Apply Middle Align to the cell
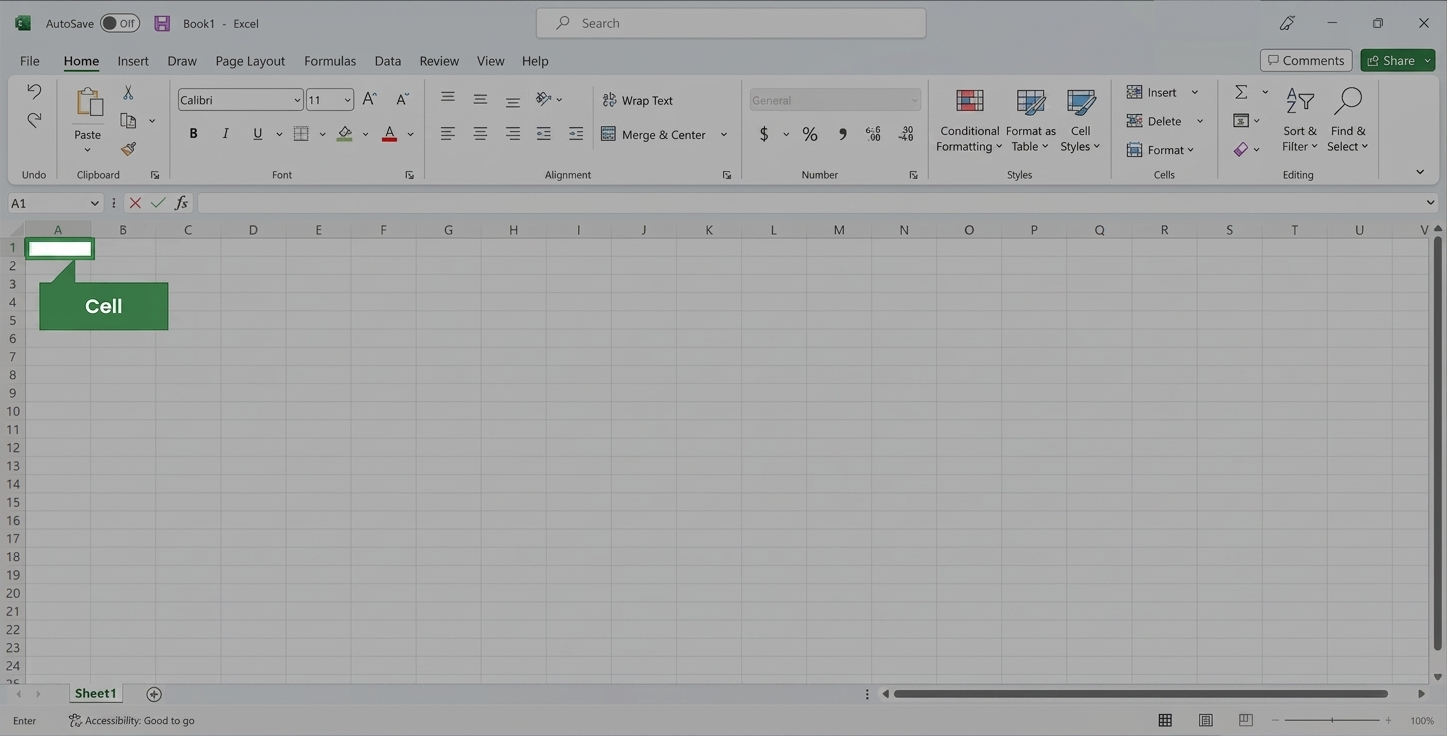Viewport: 1447px width, 736px height. (x=480, y=98)
